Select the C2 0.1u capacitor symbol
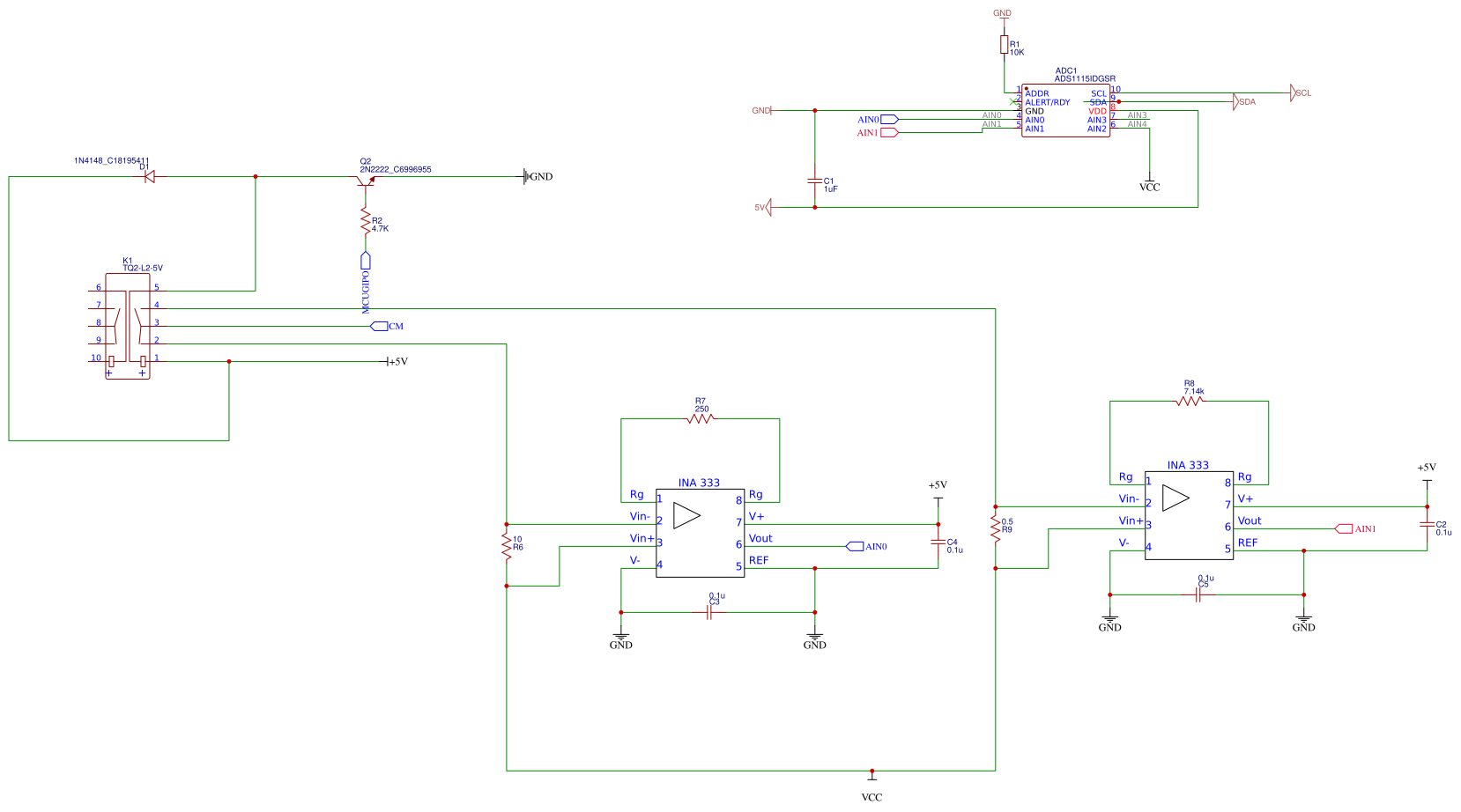1461x812 pixels. coord(1427,524)
